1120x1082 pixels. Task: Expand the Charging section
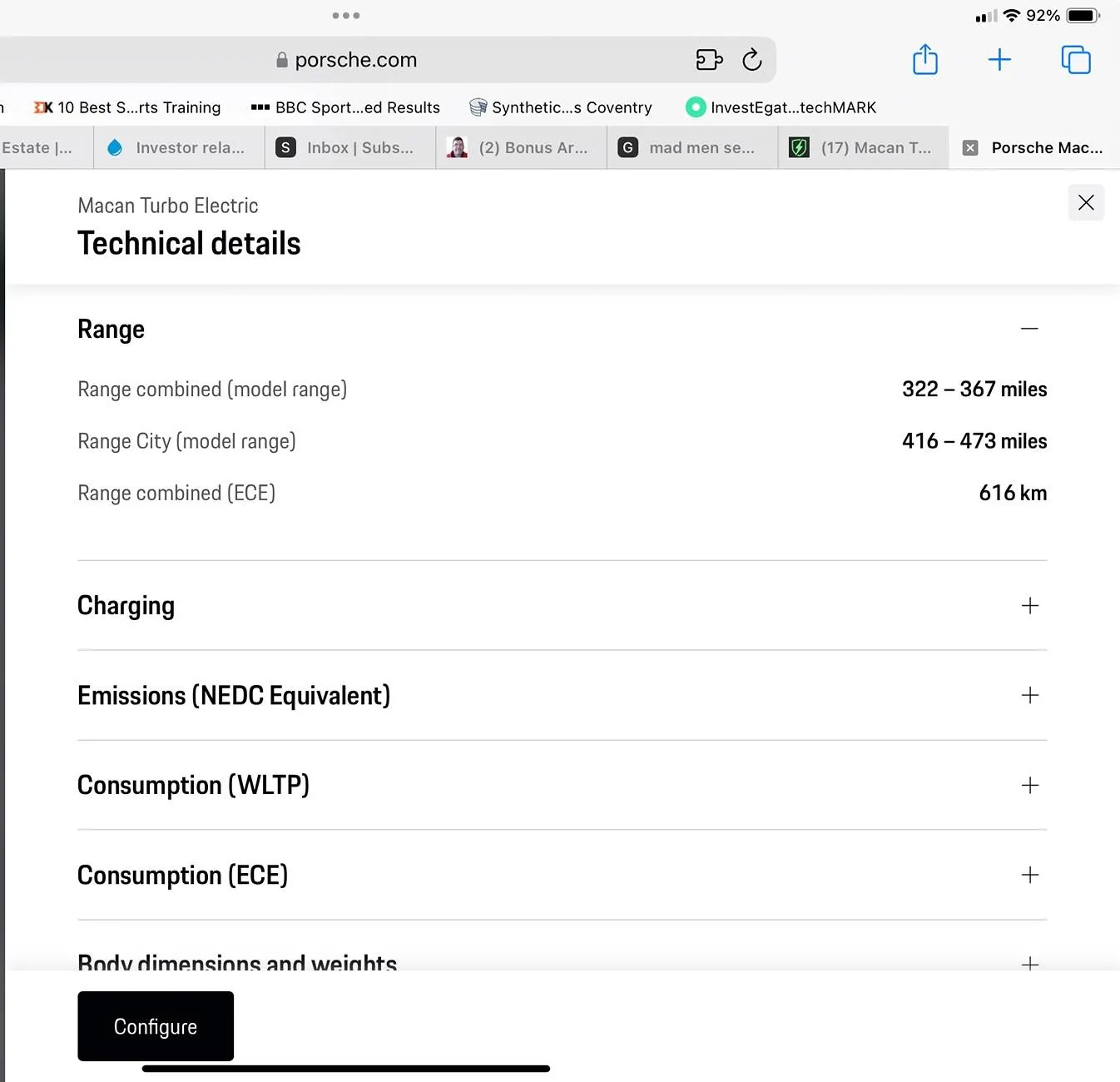1029,605
